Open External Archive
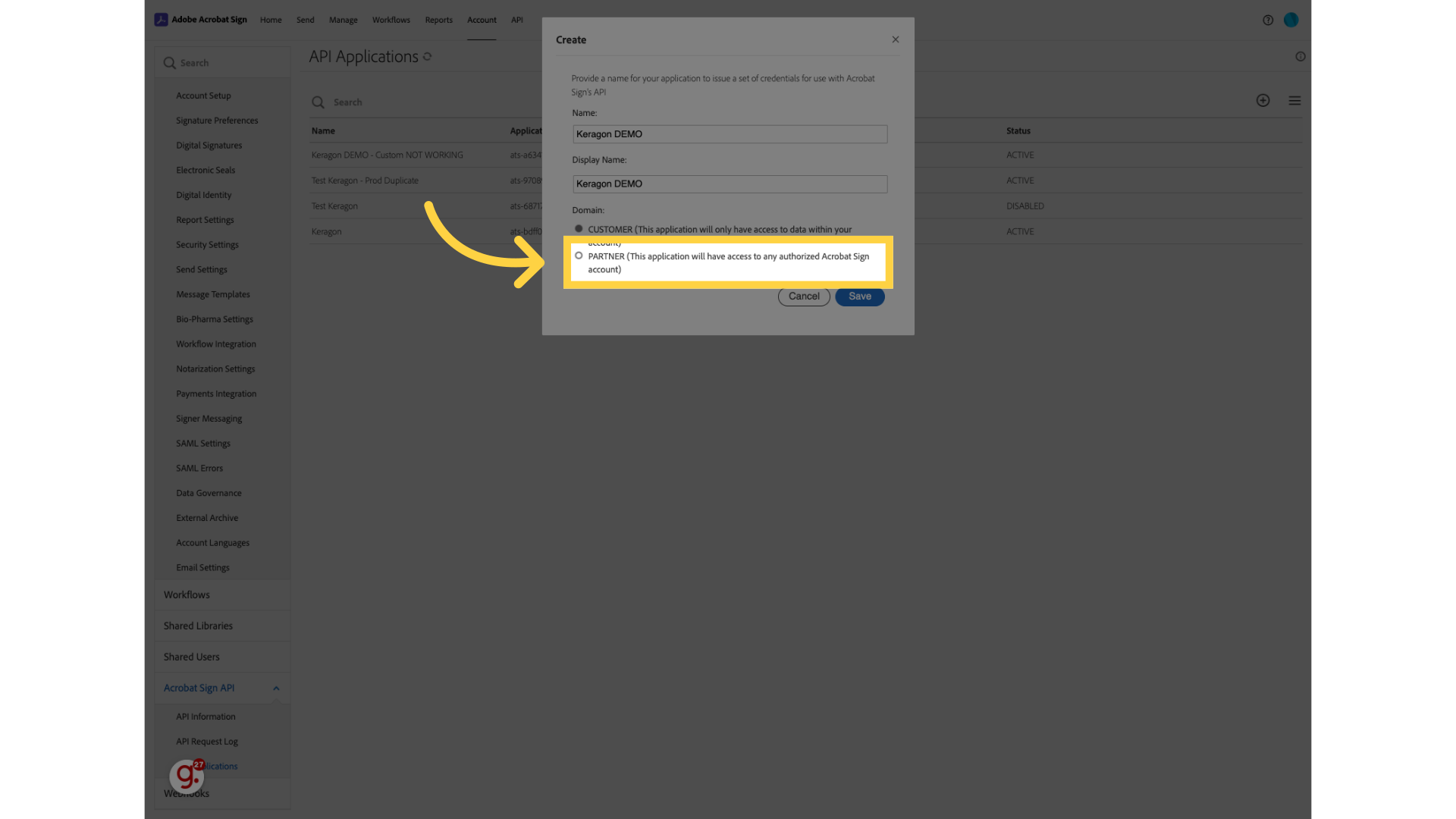 click(208, 518)
